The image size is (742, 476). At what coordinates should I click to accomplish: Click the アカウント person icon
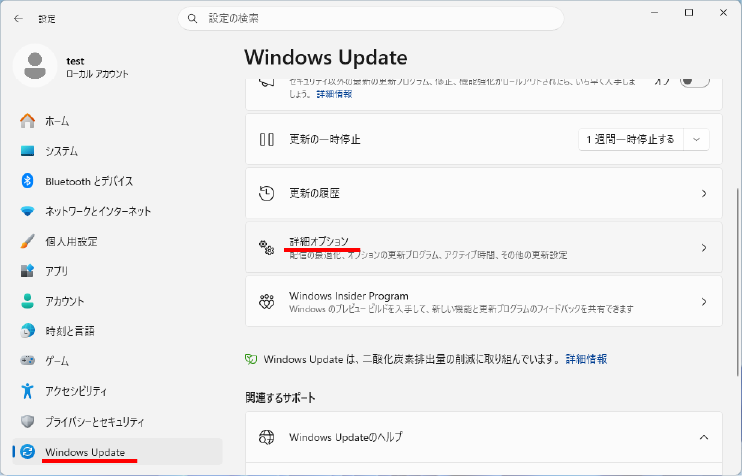click(x=27, y=301)
